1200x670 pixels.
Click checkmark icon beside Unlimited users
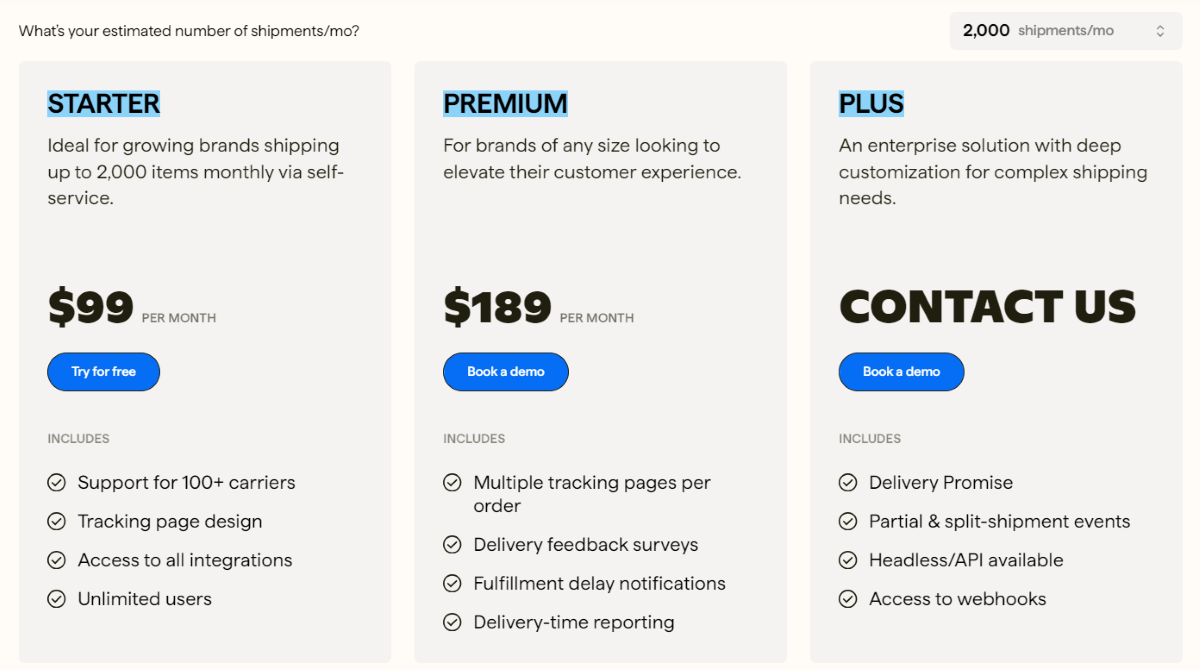click(x=57, y=600)
